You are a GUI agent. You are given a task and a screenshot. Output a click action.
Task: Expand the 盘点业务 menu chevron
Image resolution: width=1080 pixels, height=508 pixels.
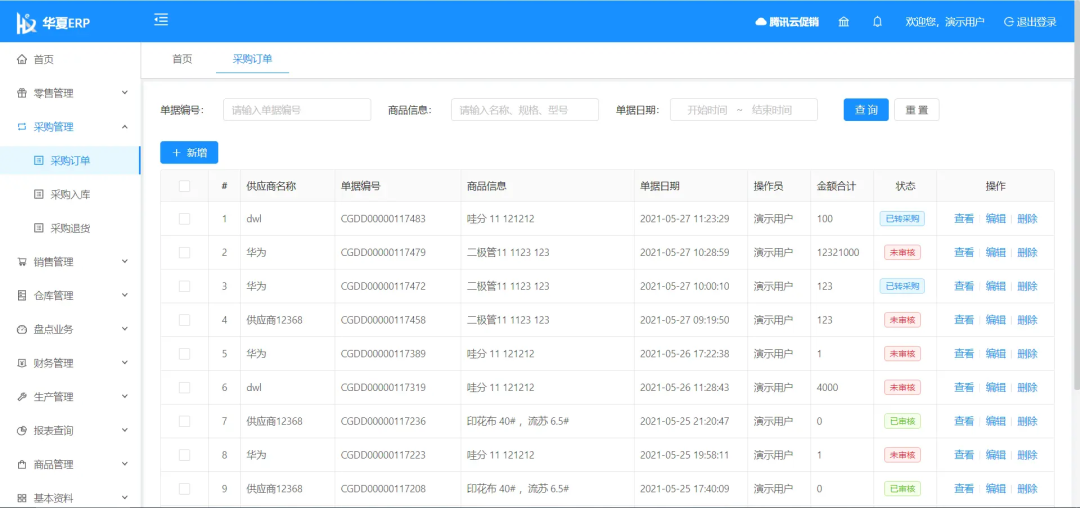pos(125,329)
